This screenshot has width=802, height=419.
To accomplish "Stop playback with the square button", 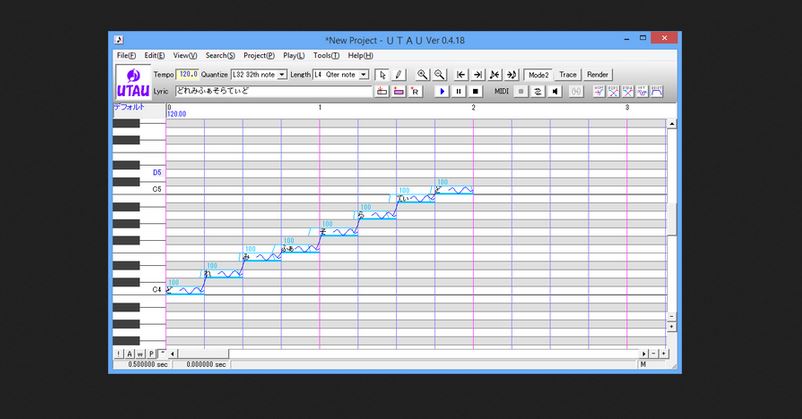I will [475, 91].
